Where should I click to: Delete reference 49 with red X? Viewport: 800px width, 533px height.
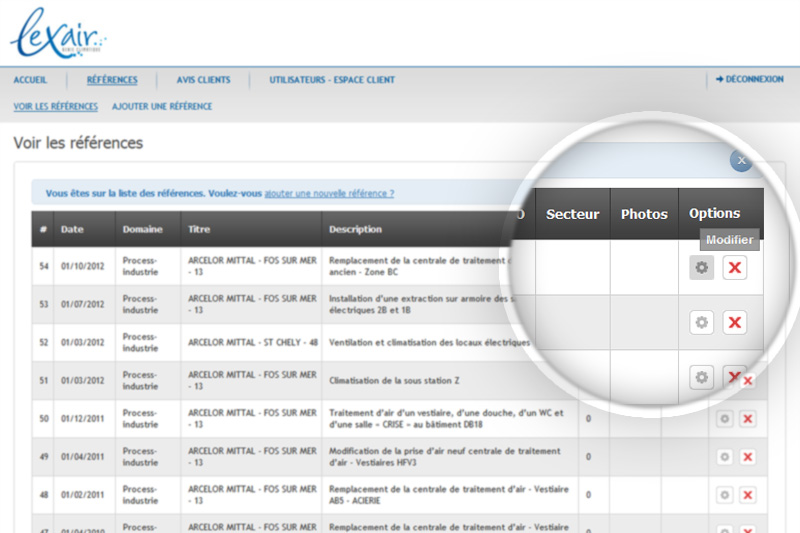(747, 457)
